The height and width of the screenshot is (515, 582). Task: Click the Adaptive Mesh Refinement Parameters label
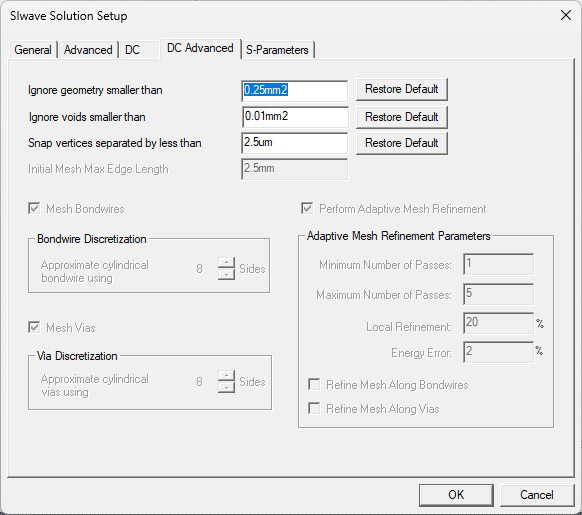(x=399, y=236)
